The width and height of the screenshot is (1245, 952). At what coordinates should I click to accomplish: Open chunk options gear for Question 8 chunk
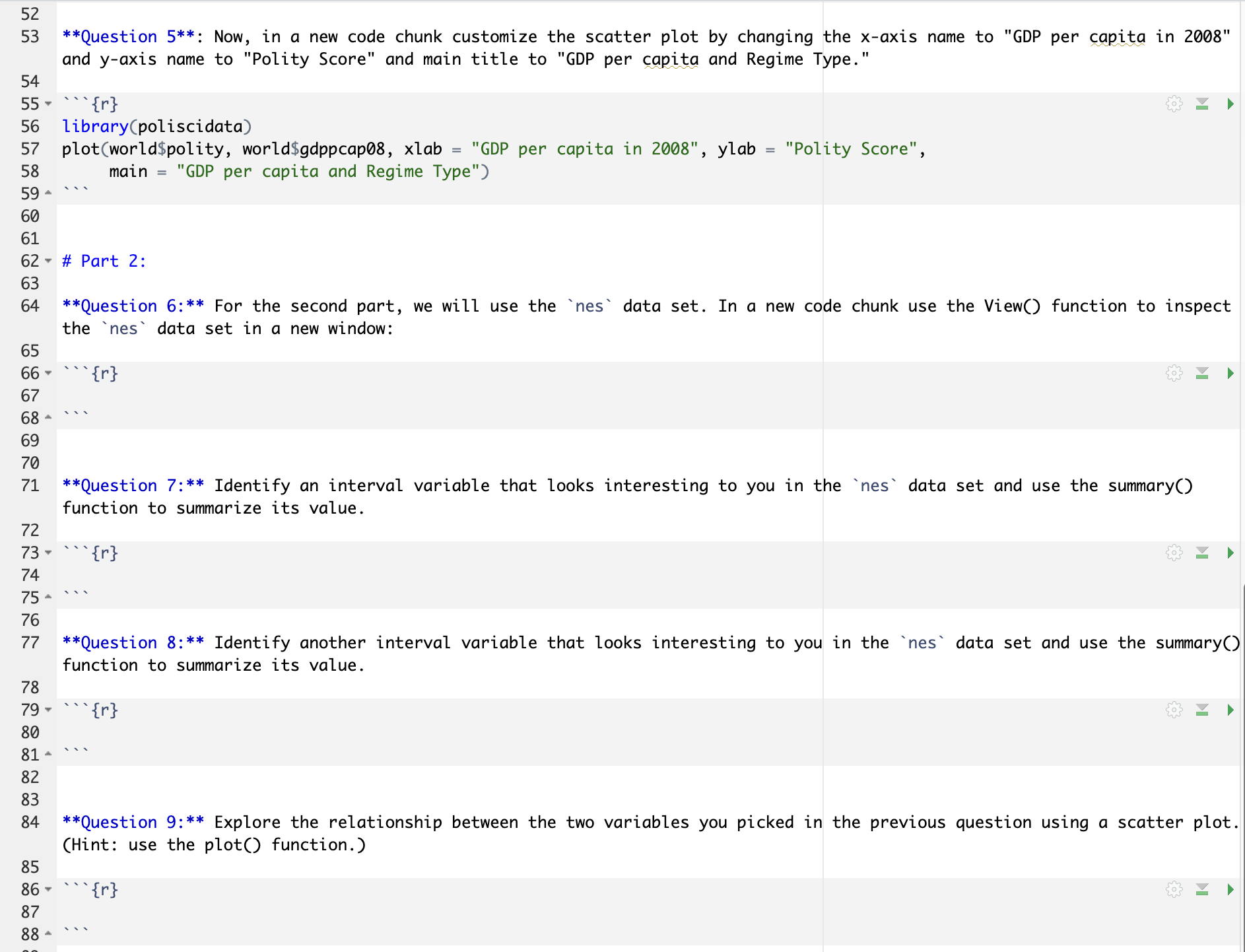click(1174, 710)
